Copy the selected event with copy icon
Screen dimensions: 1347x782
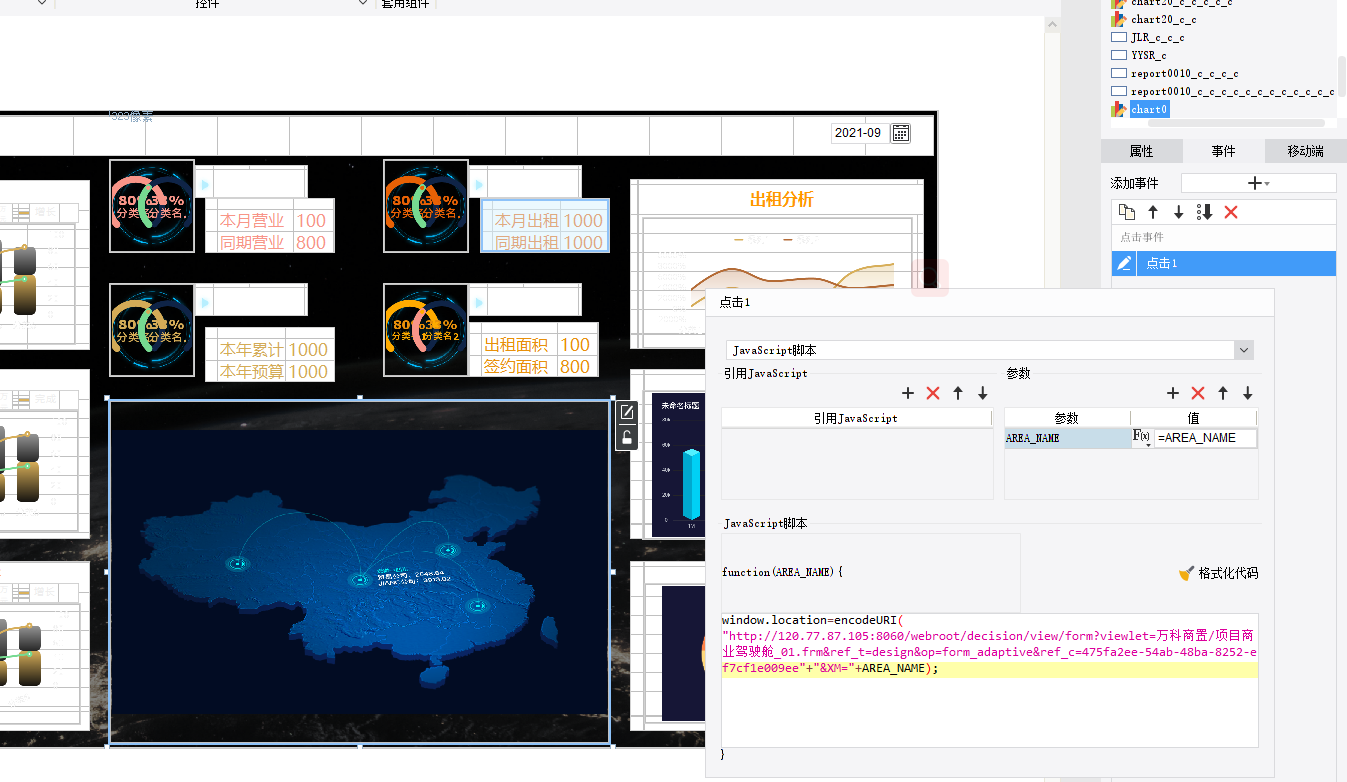(1127, 212)
